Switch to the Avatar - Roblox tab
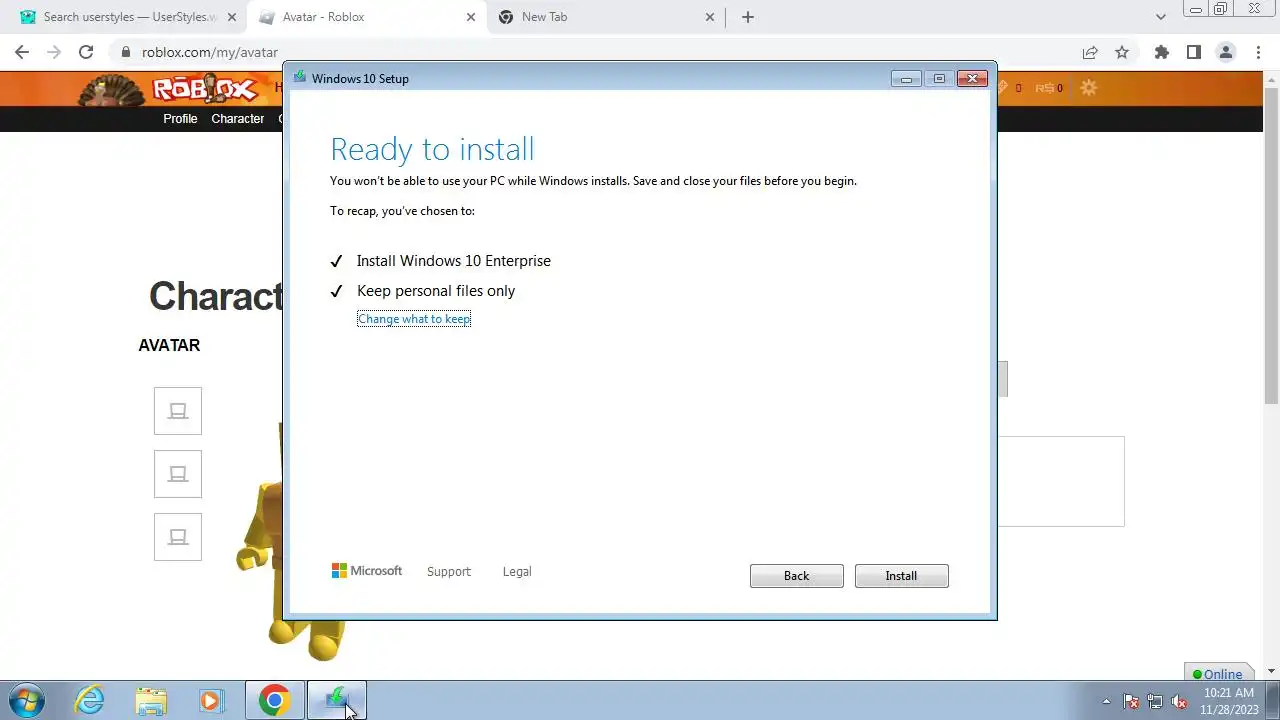1280x720 pixels. pyautogui.click(x=366, y=17)
